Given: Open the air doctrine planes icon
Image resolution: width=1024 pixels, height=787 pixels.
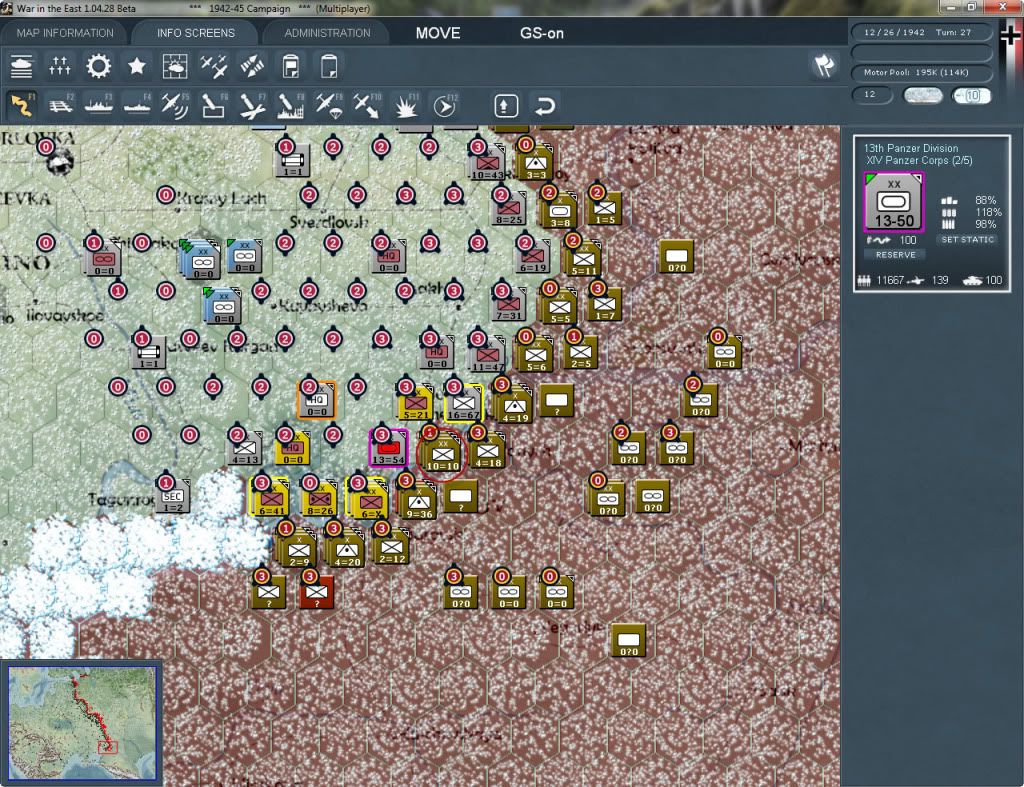Looking at the screenshot, I should coord(214,66).
